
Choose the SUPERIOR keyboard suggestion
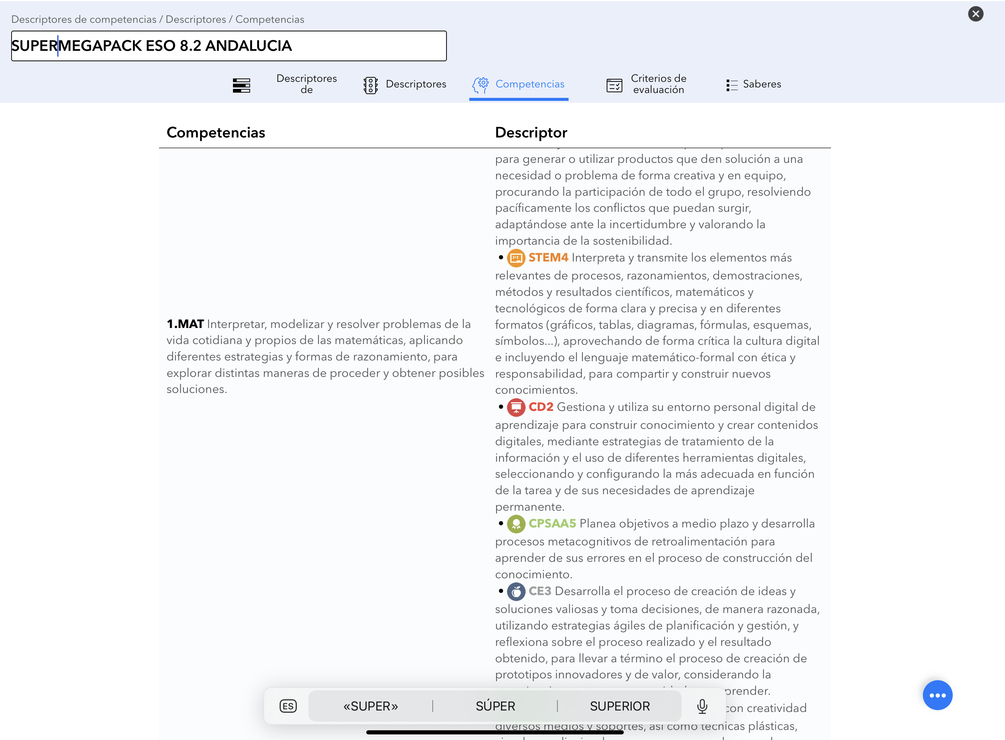coord(619,706)
